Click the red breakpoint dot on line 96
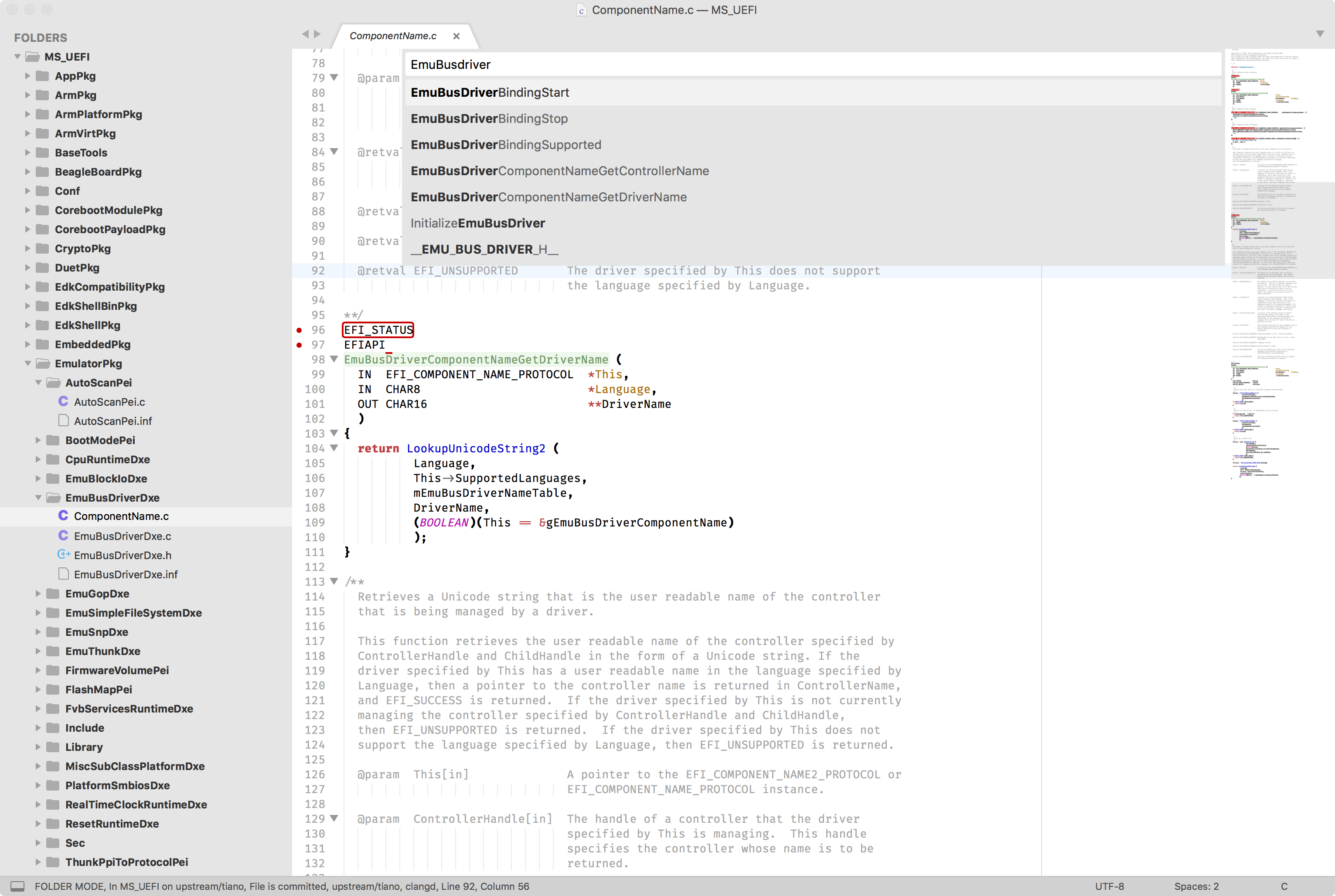The height and width of the screenshot is (896, 1335). click(x=299, y=330)
